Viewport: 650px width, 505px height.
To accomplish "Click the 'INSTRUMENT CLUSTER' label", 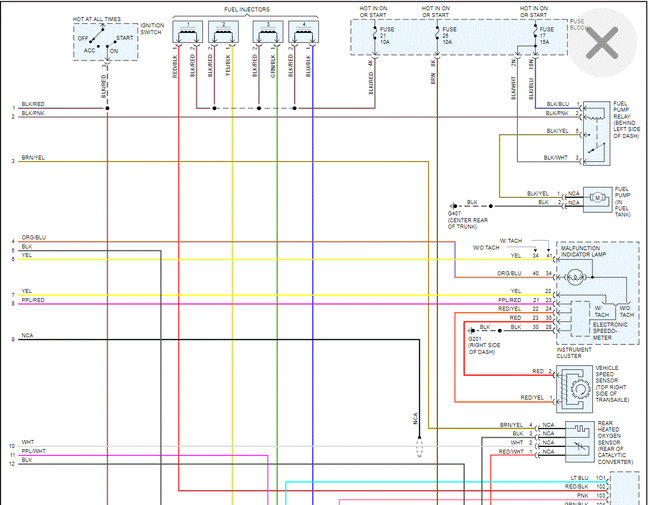I will 574,353.
